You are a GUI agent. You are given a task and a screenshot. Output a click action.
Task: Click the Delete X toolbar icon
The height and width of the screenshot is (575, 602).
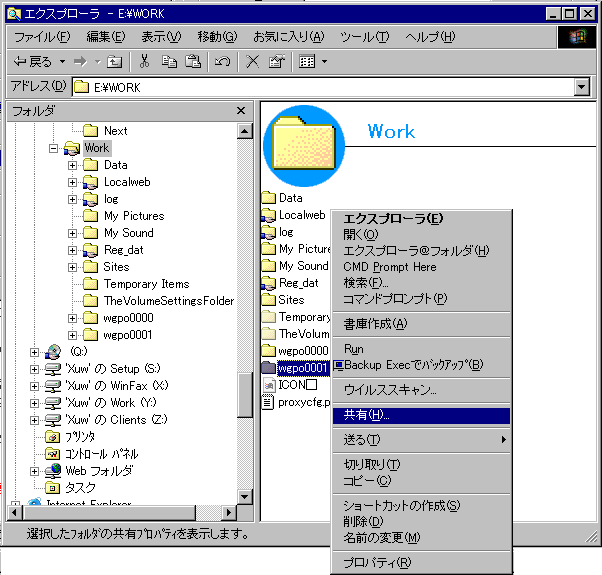[252, 62]
